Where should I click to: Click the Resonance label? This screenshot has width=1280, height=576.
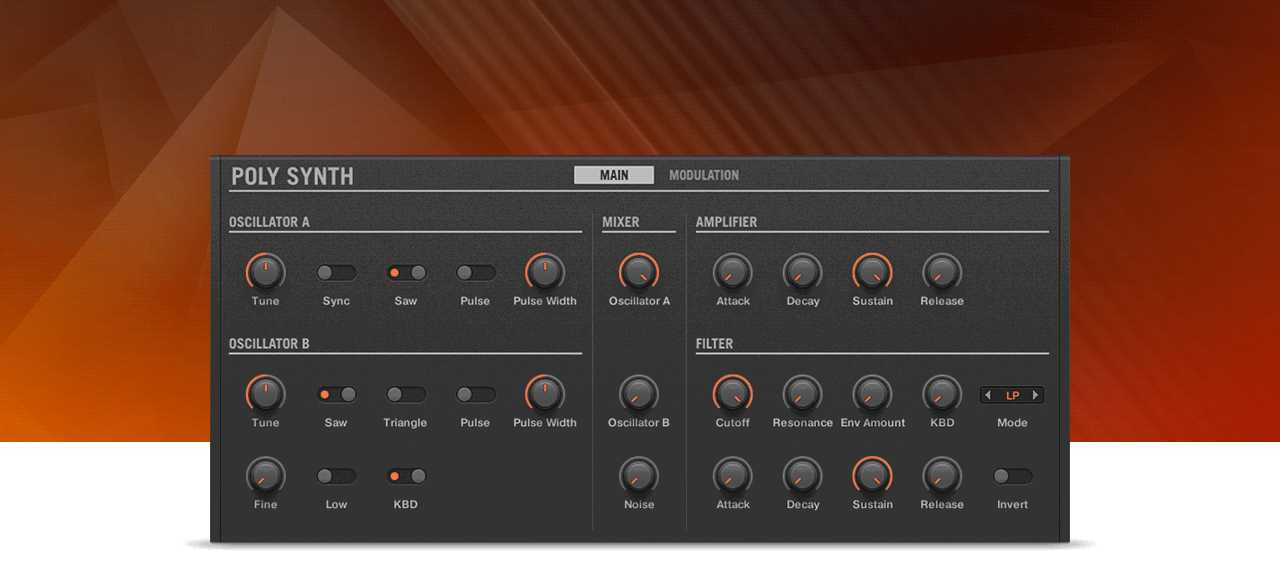click(x=803, y=423)
